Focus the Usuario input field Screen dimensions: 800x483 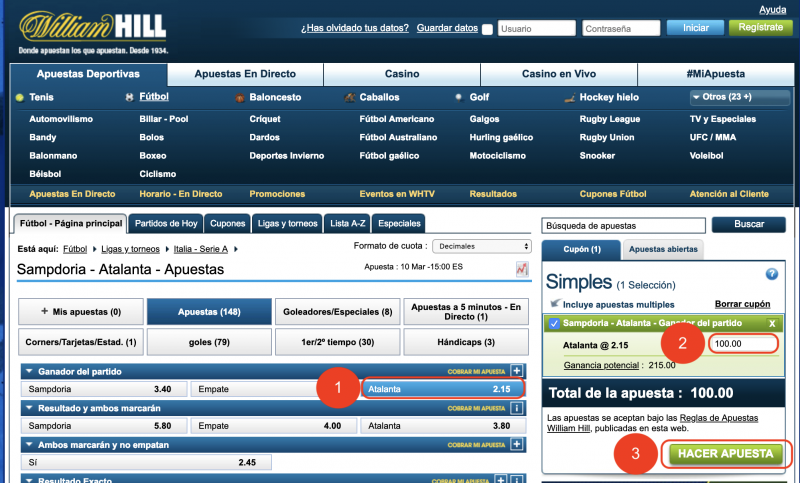537,29
